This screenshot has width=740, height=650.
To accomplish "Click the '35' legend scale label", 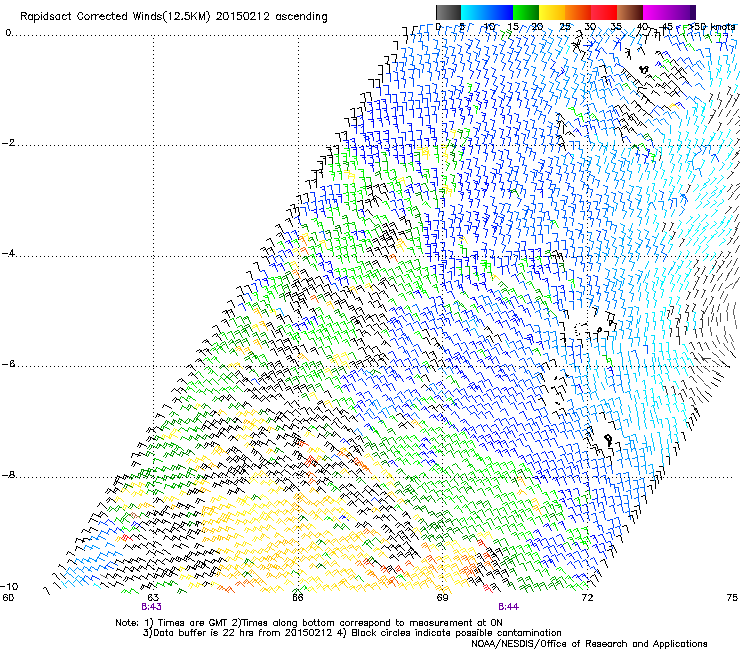I will pos(616,27).
